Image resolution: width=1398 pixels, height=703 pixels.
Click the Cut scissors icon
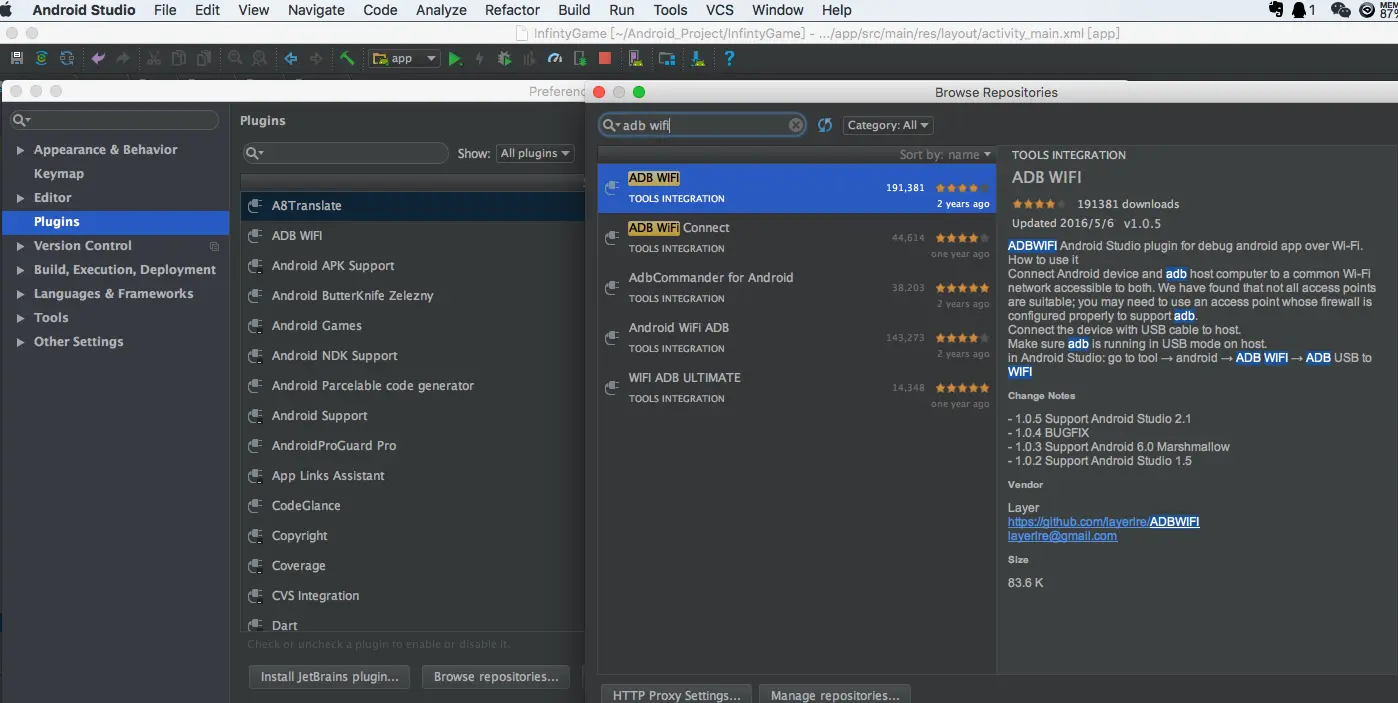point(155,59)
